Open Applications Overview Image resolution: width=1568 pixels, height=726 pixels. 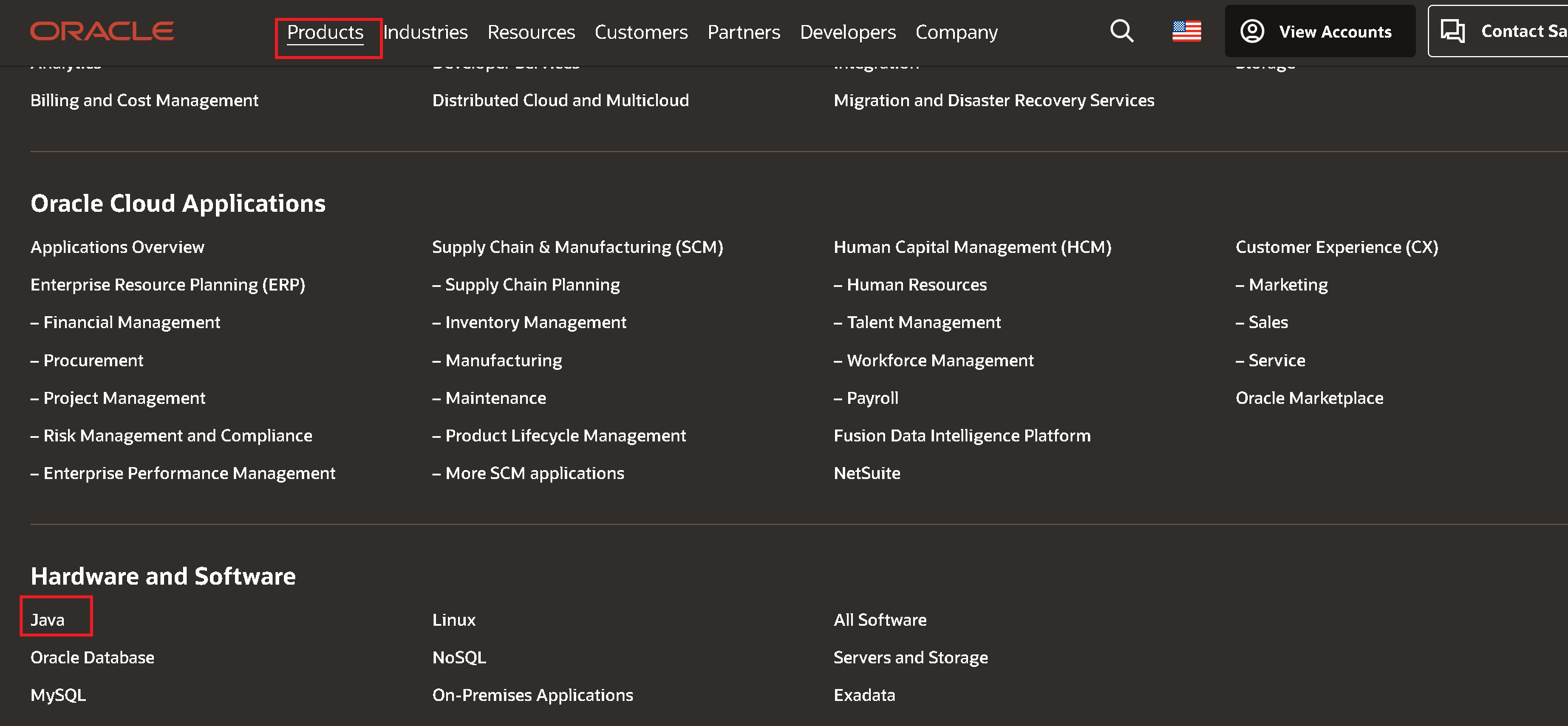tap(117, 248)
